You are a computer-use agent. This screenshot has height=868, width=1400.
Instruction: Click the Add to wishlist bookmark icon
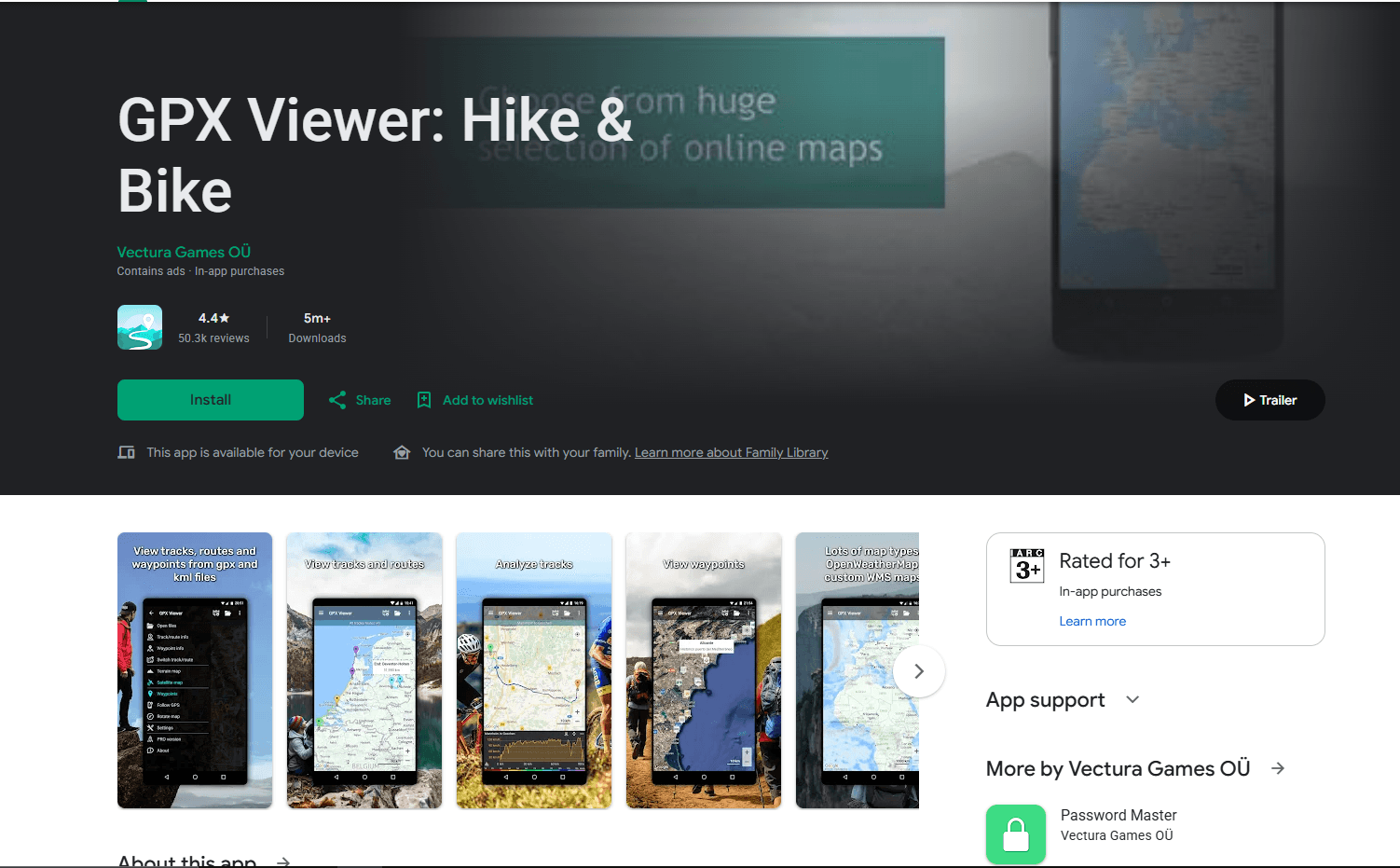[x=424, y=400]
